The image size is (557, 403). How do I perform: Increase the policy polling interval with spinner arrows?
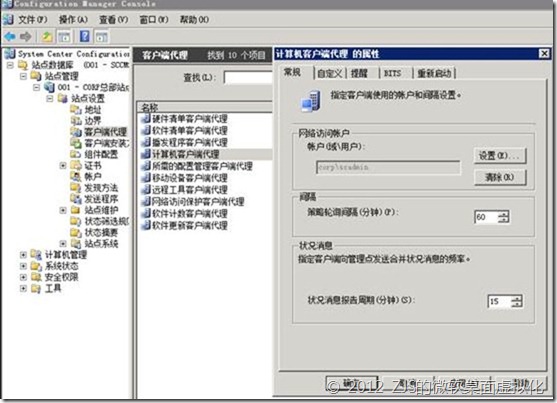[x=503, y=214]
